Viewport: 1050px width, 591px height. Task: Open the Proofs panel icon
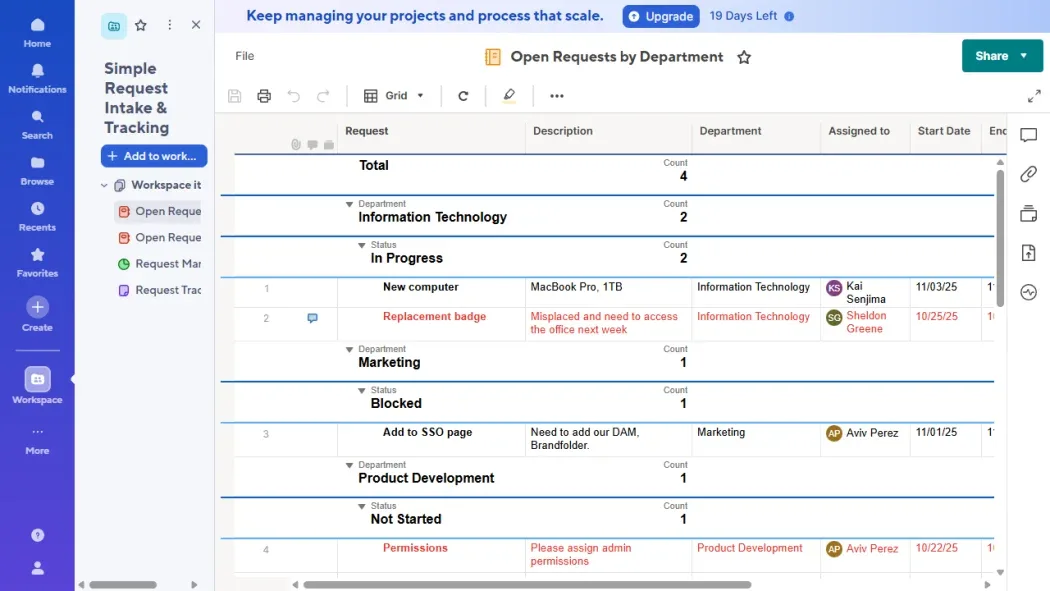pos(1029,214)
